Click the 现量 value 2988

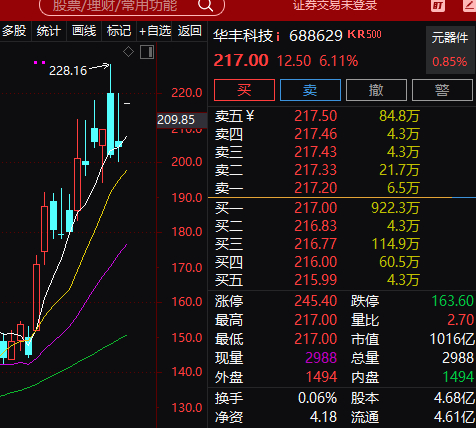coord(321,358)
